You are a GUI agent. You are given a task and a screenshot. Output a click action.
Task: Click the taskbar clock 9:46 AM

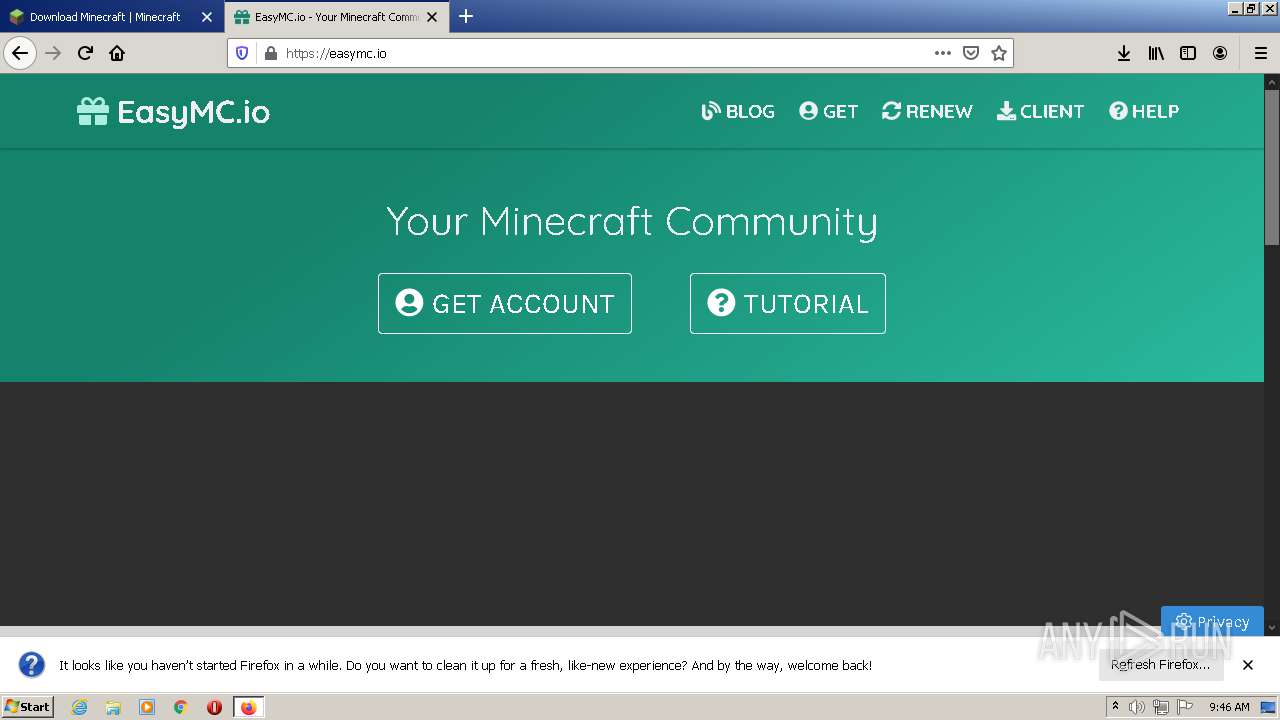[x=1229, y=707]
